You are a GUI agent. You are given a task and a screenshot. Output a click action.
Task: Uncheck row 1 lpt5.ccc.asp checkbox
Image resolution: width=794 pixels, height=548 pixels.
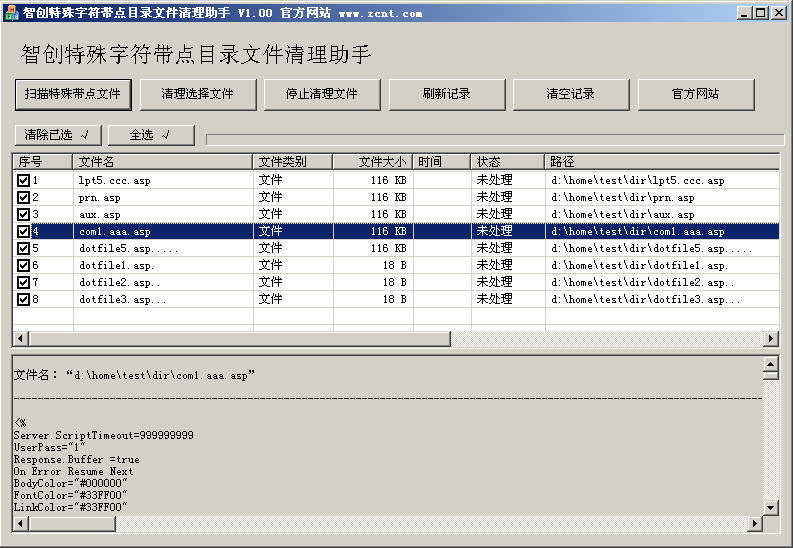click(23, 180)
